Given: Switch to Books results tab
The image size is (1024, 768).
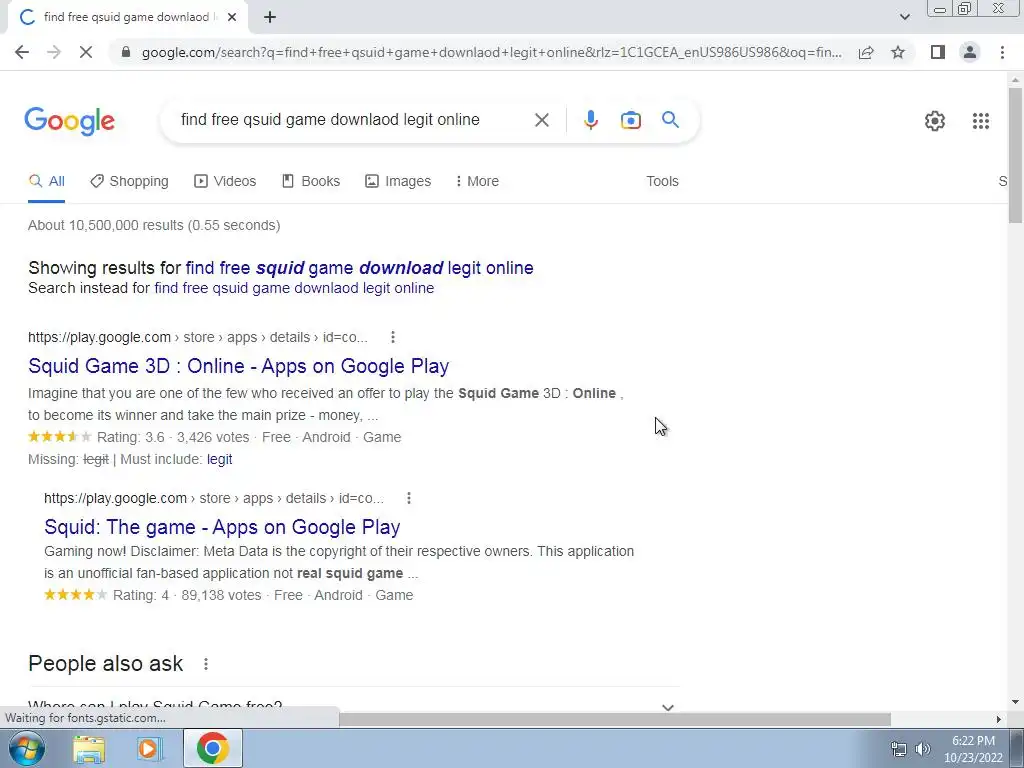Looking at the screenshot, I should [x=311, y=182].
